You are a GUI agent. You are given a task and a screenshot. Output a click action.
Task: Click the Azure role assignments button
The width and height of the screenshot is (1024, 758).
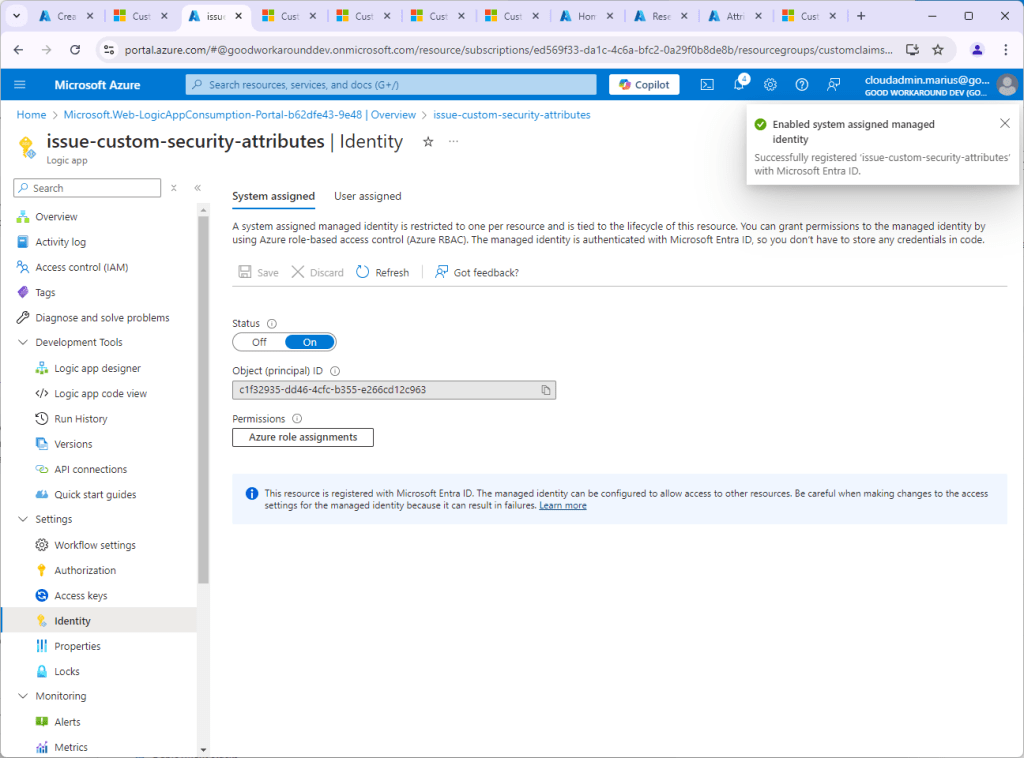click(303, 437)
